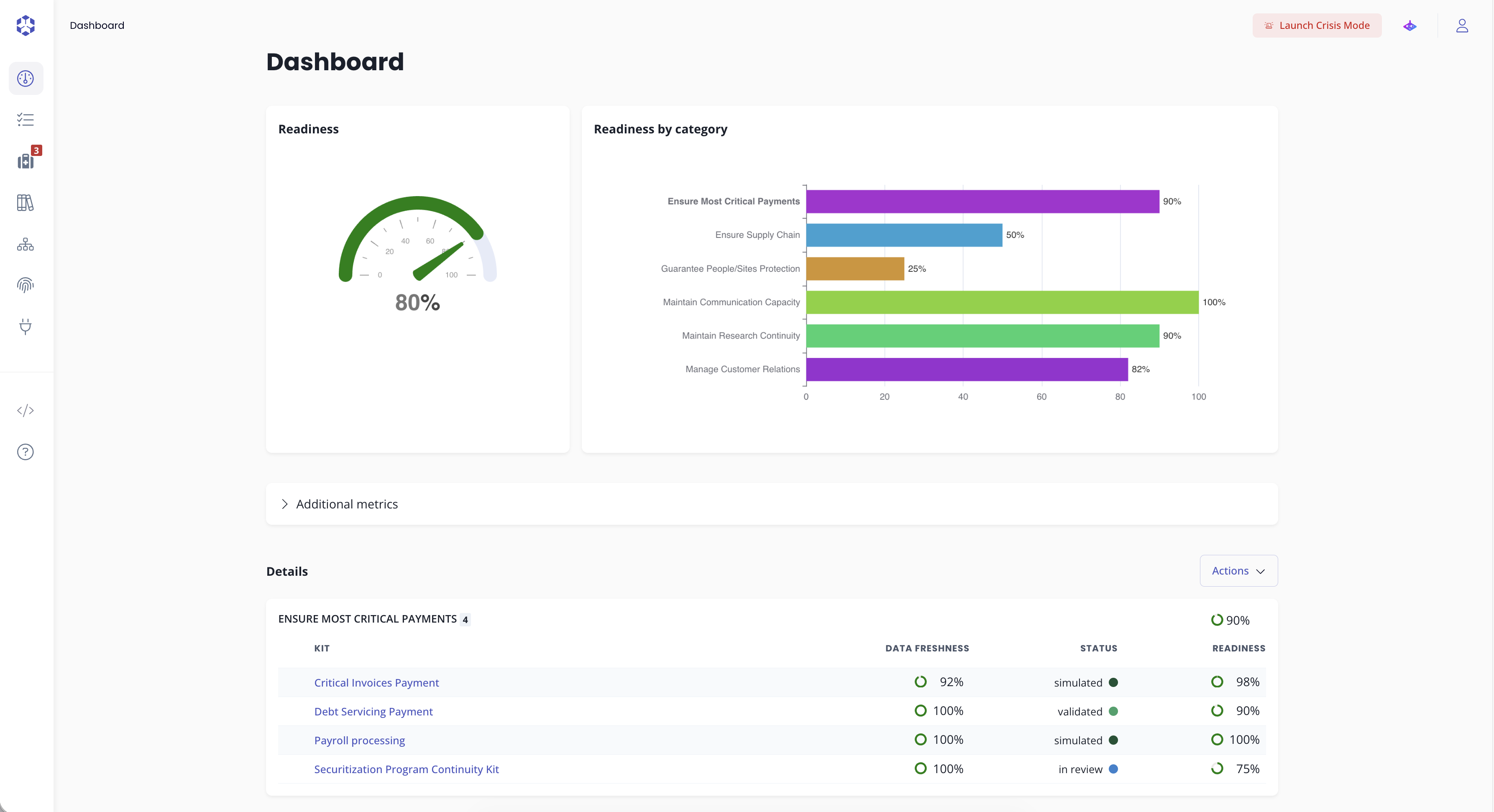Click the readiness gauge showing 80%
The image size is (1494, 812).
point(417,261)
